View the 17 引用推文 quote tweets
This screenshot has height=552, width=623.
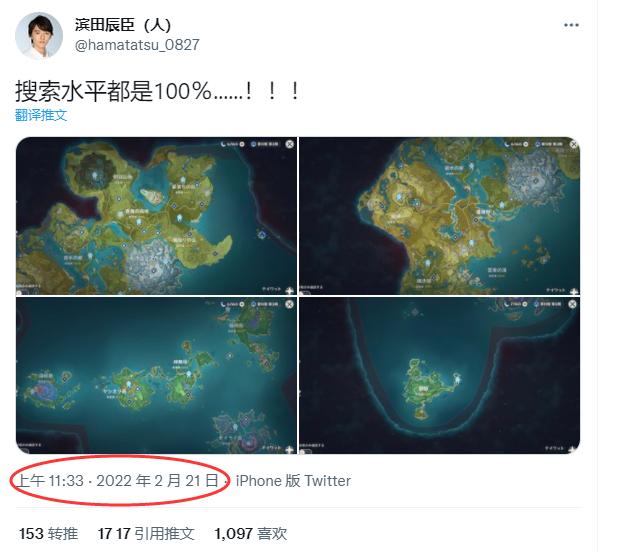tap(146, 534)
